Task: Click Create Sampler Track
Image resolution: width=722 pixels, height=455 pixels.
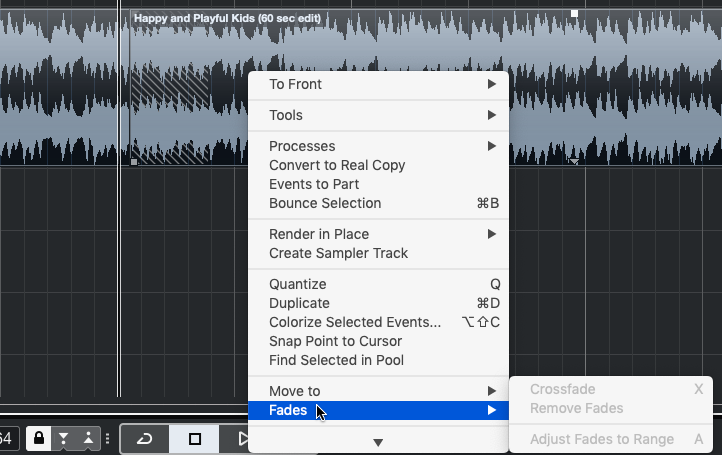Action: coord(338,253)
